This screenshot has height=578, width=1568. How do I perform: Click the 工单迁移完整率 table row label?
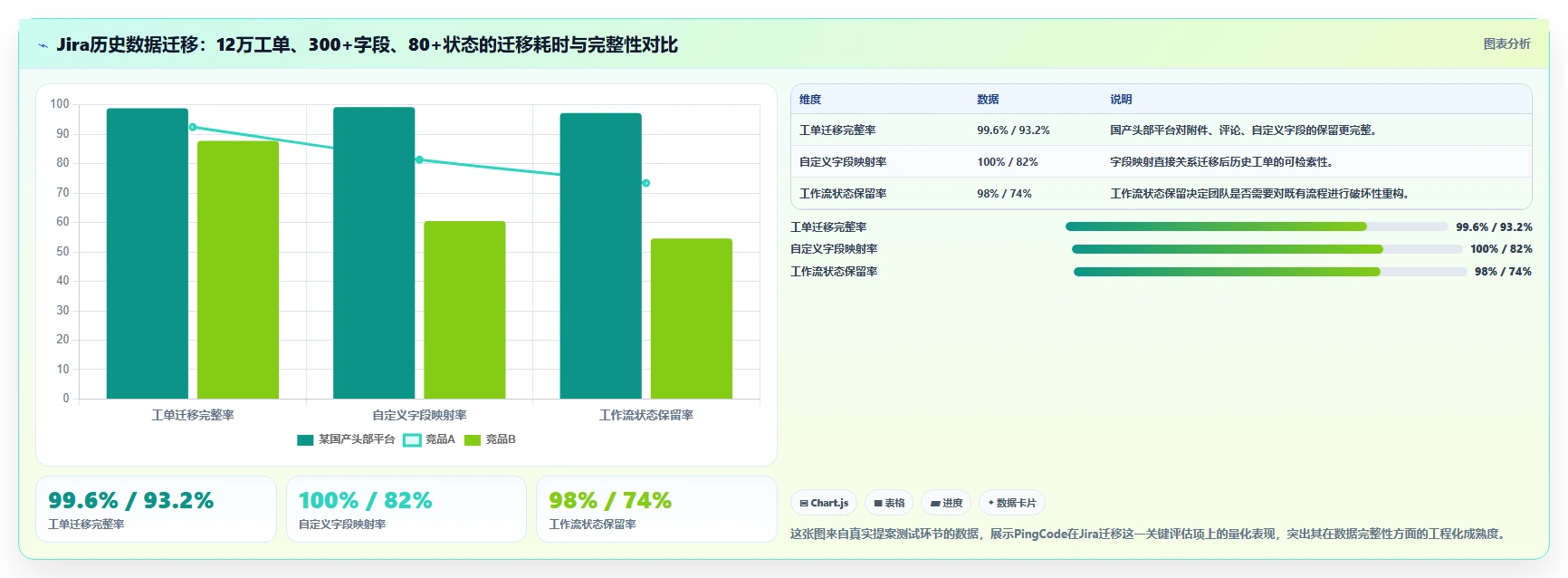click(837, 130)
